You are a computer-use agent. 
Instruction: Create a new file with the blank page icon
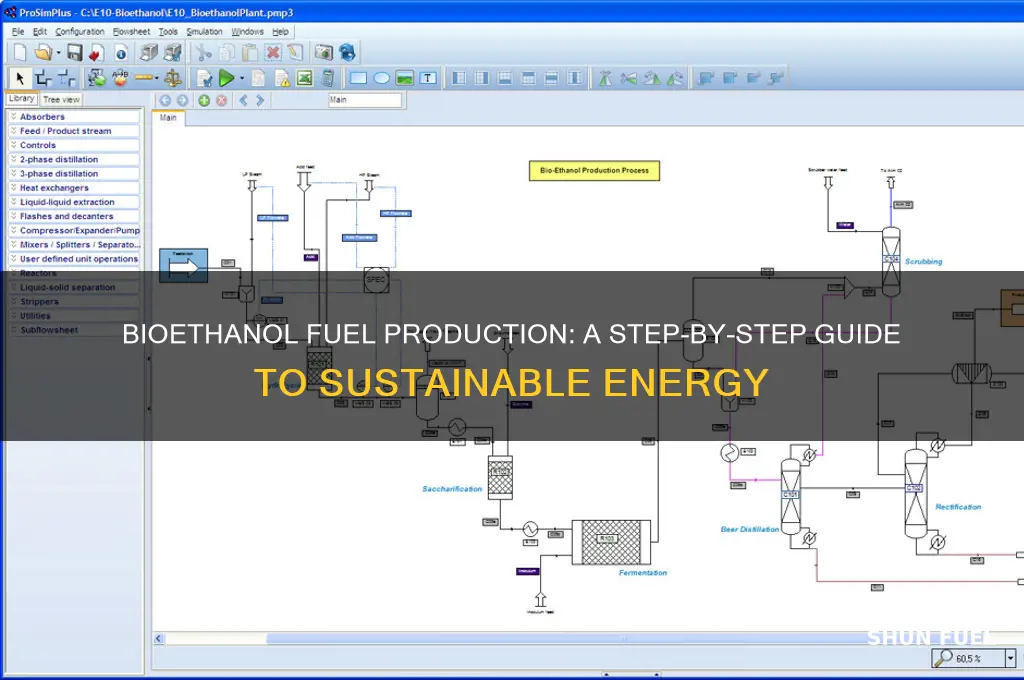coord(20,53)
